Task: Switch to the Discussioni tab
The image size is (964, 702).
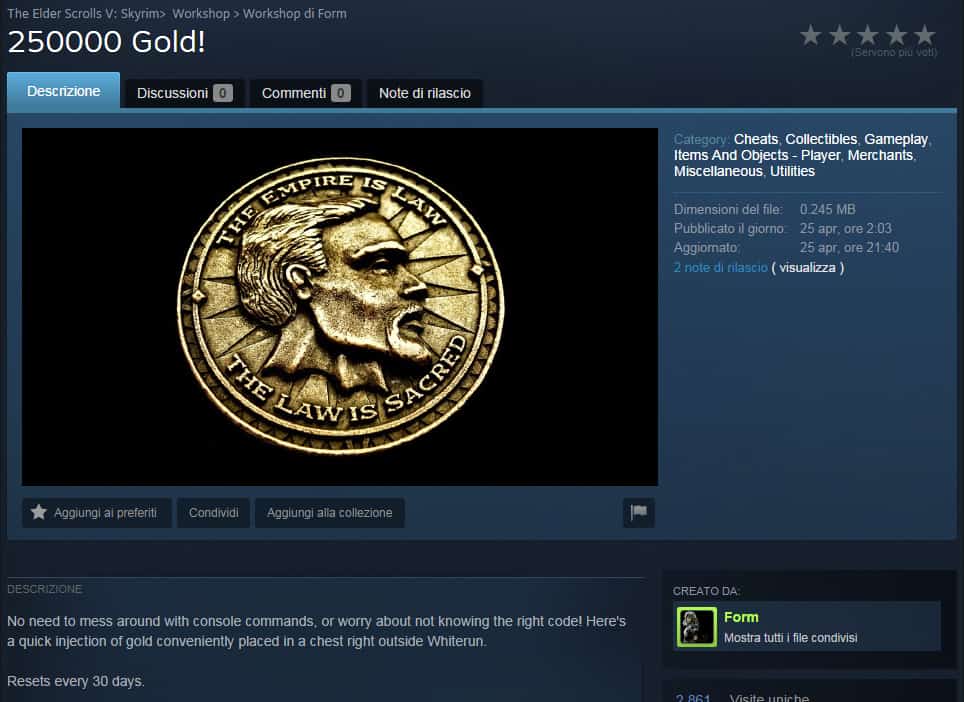Action: (183, 93)
